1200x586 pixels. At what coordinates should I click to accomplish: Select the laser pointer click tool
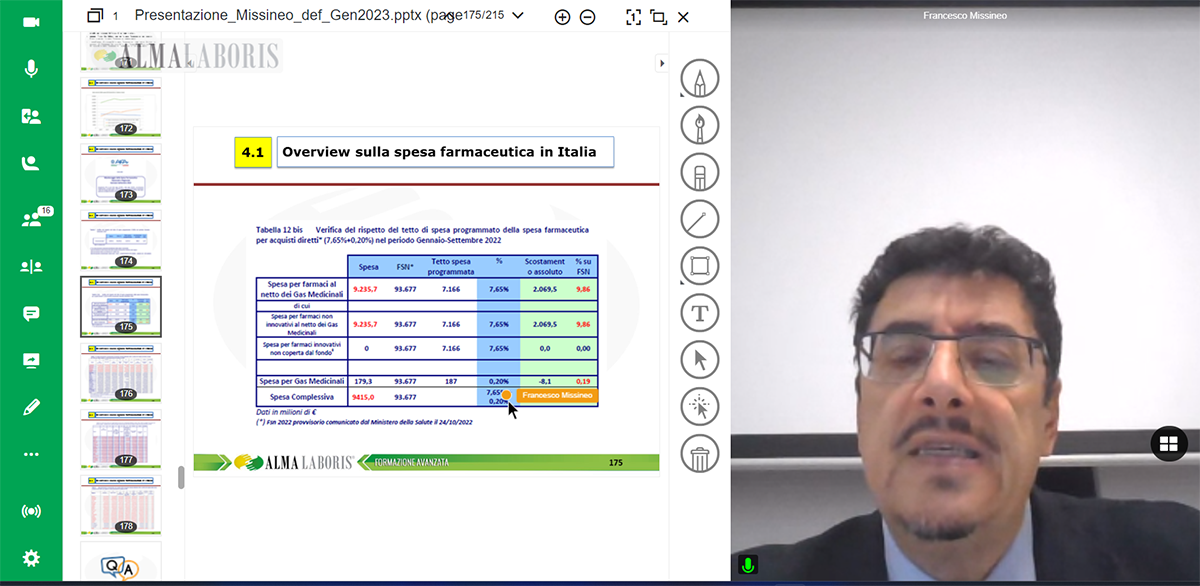pyautogui.click(x=700, y=406)
